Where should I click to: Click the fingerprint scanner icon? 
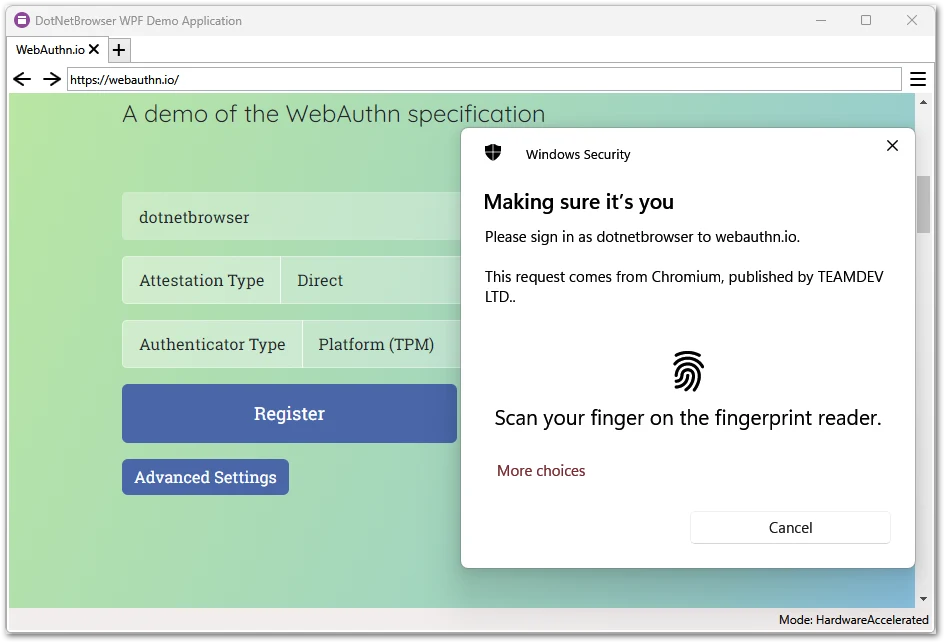(x=687, y=370)
